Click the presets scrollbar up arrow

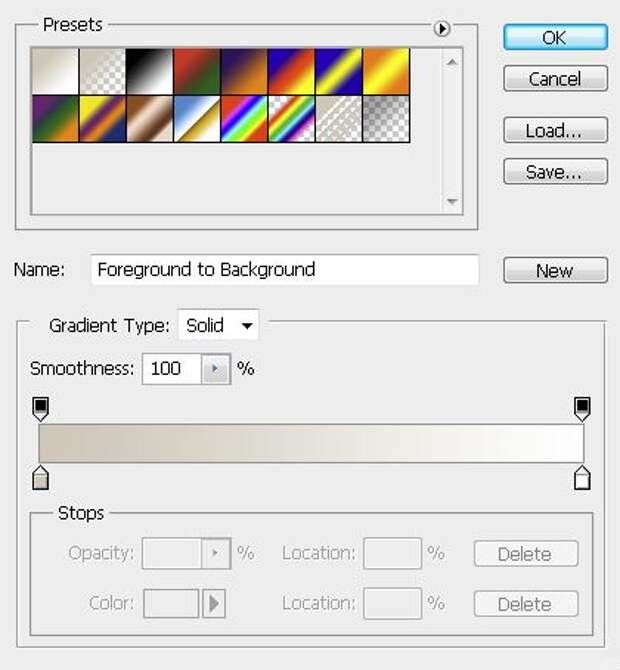pyautogui.click(x=452, y=62)
